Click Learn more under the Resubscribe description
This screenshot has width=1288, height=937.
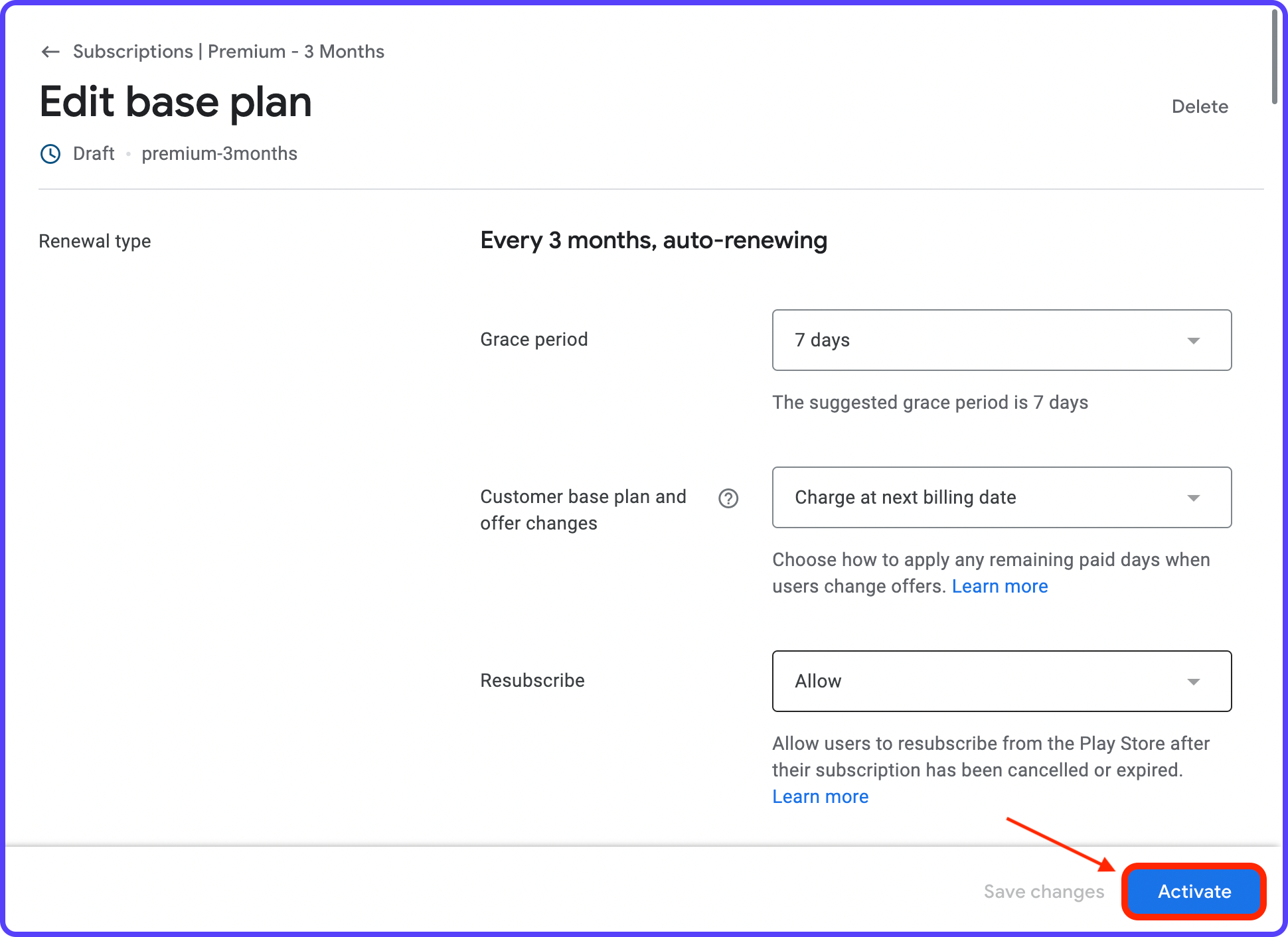(x=820, y=796)
